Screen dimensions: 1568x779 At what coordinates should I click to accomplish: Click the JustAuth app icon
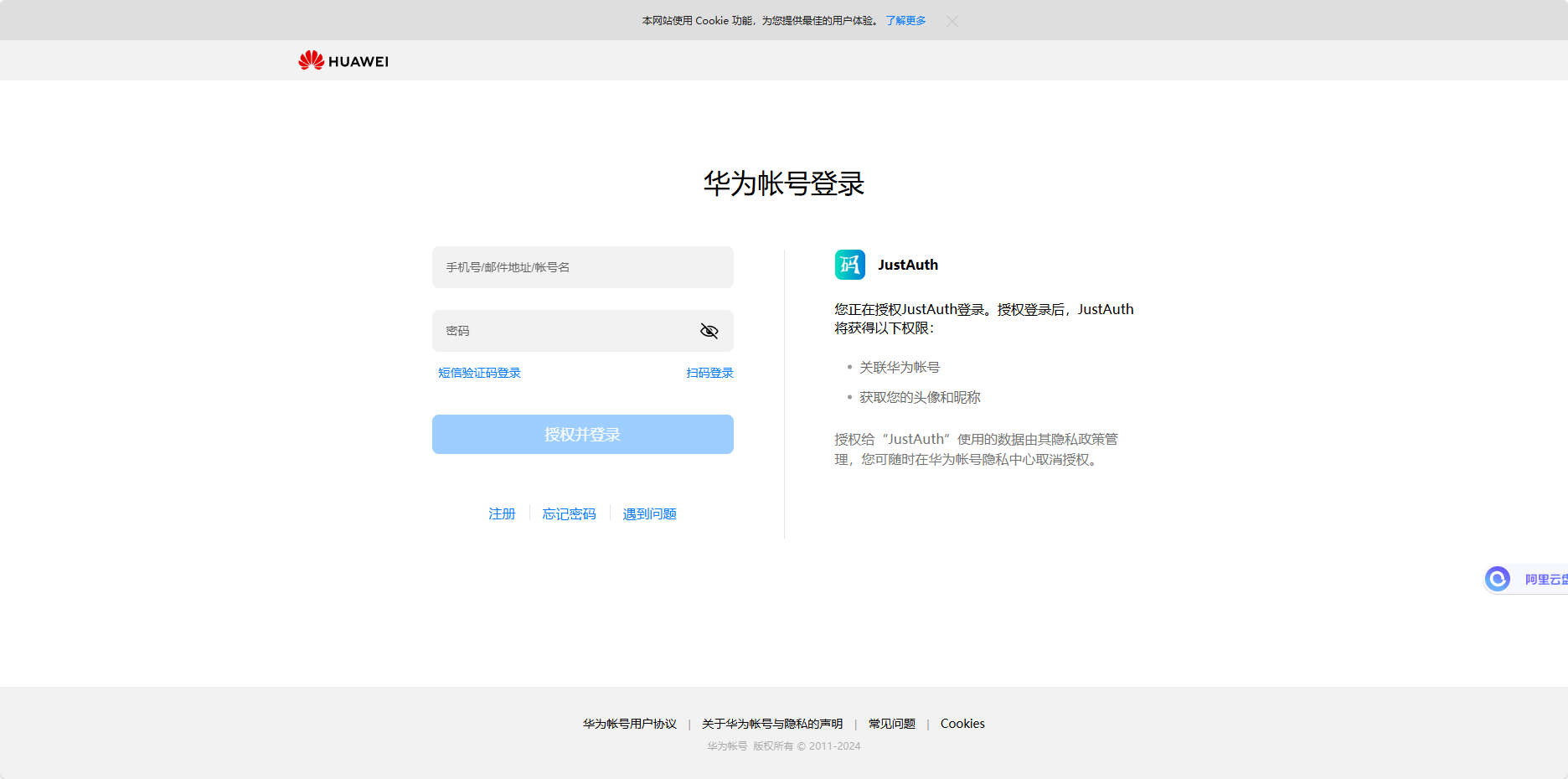pyautogui.click(x=850, y=265)
